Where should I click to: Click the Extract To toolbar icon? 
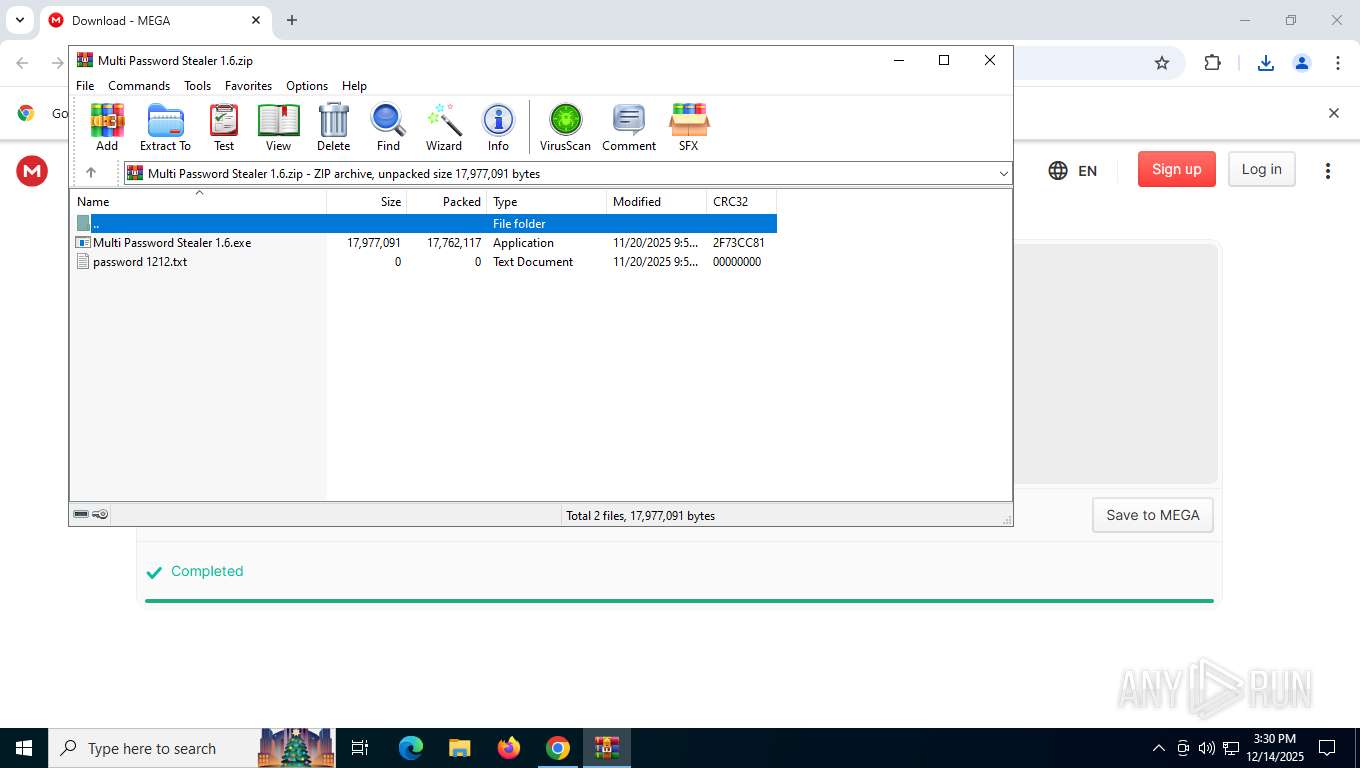(x=165, y=127)
